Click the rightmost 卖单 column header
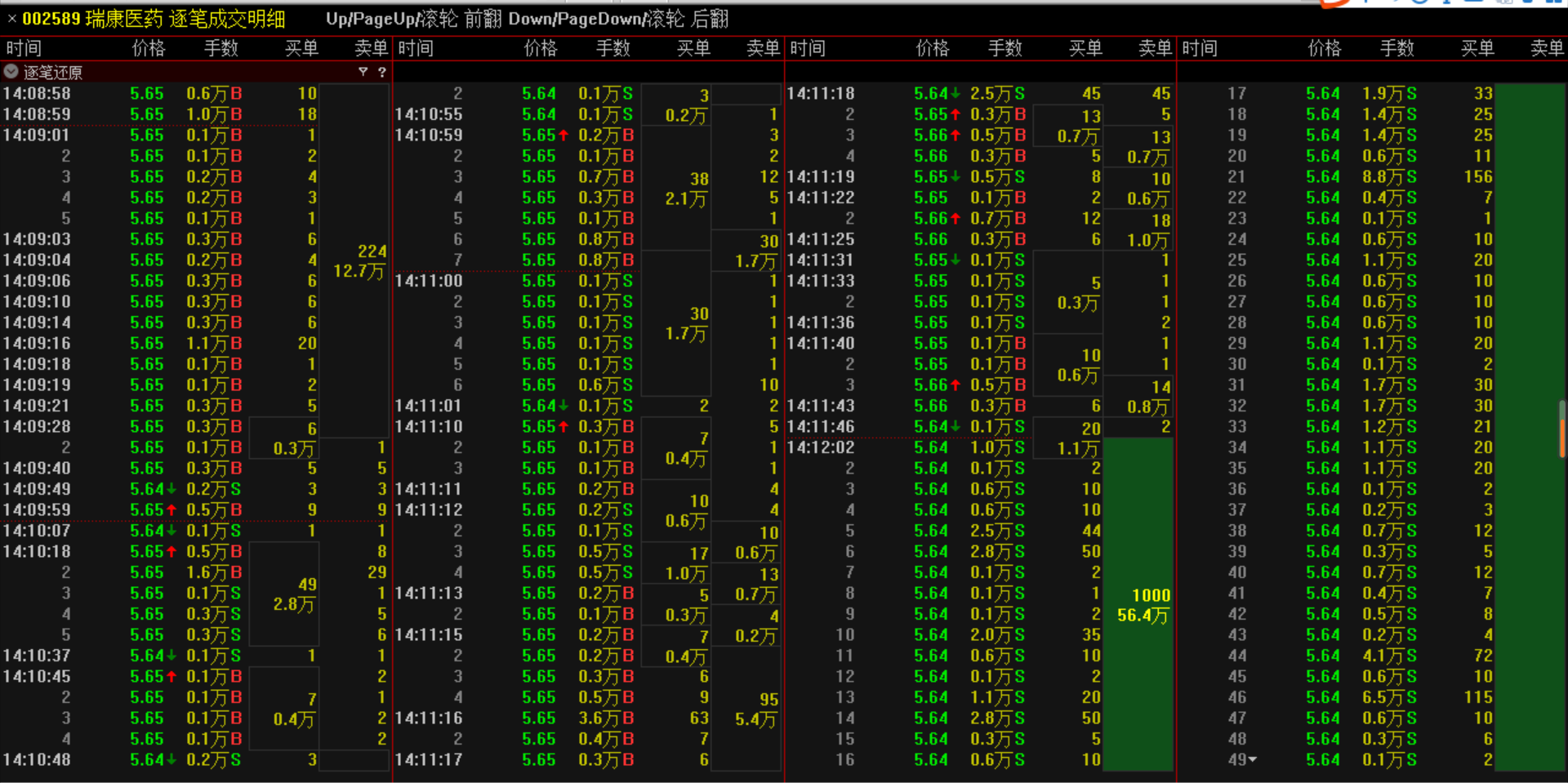This screenshot has height=783, width=1568. [1546, 48]
